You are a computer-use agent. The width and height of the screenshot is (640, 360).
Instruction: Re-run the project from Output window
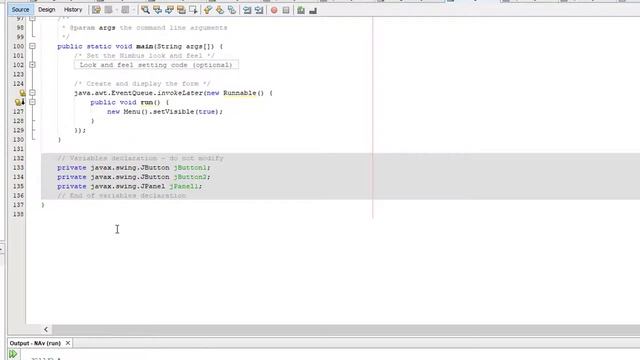pos(13,354)
